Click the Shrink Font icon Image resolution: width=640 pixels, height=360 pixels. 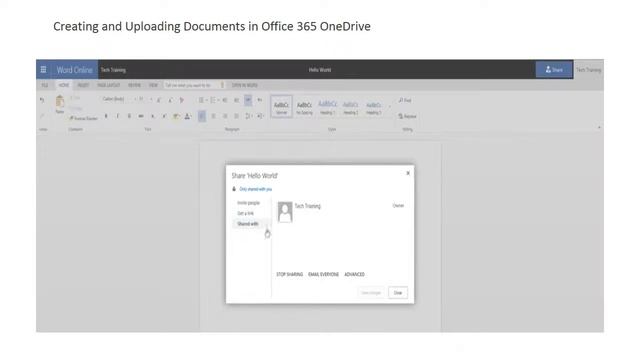pos(170,100)
